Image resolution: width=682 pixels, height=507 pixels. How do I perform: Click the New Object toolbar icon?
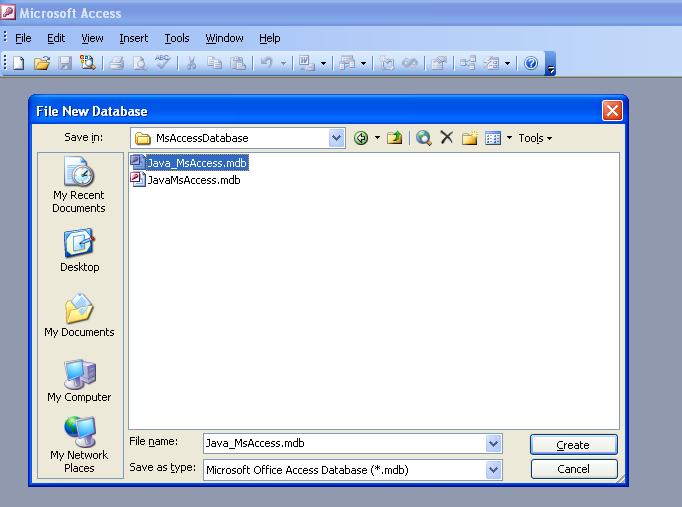tap(491, 63)
